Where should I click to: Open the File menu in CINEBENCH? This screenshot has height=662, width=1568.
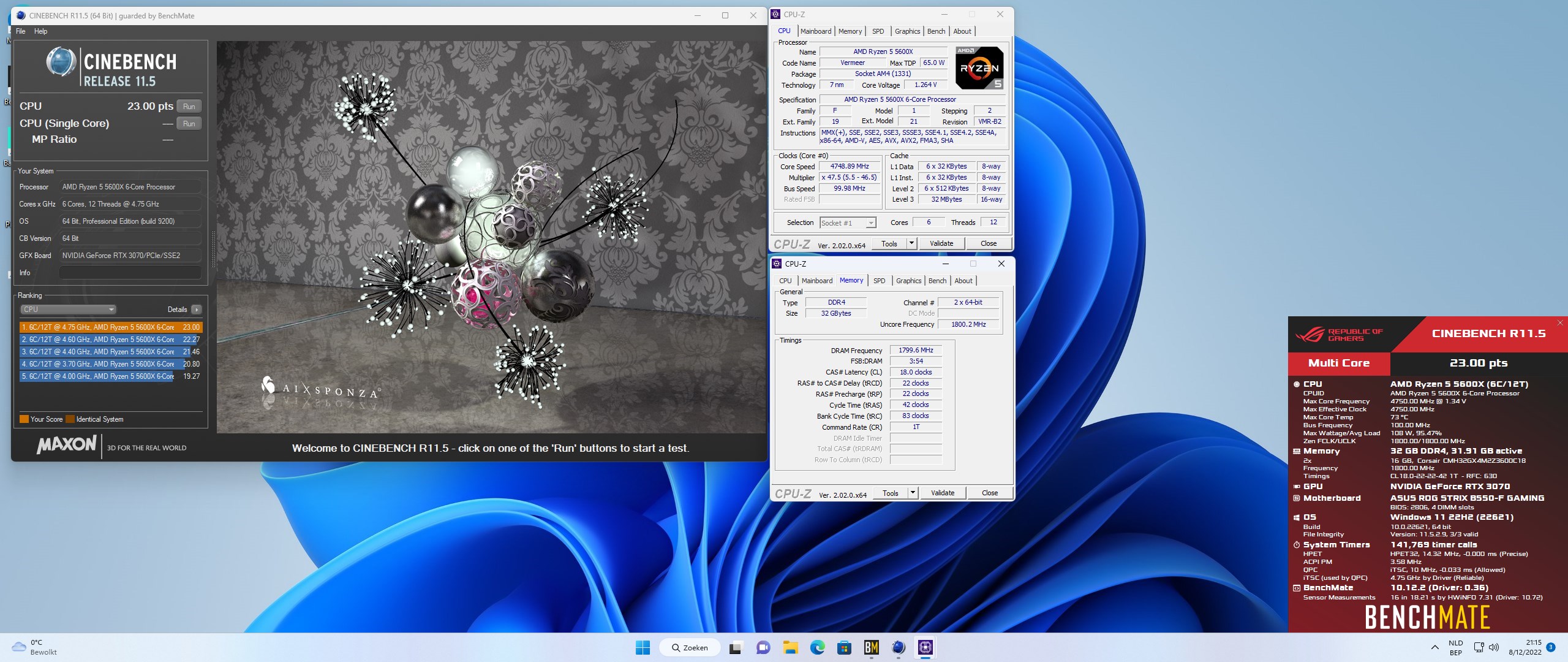click(x=21, y=31)
